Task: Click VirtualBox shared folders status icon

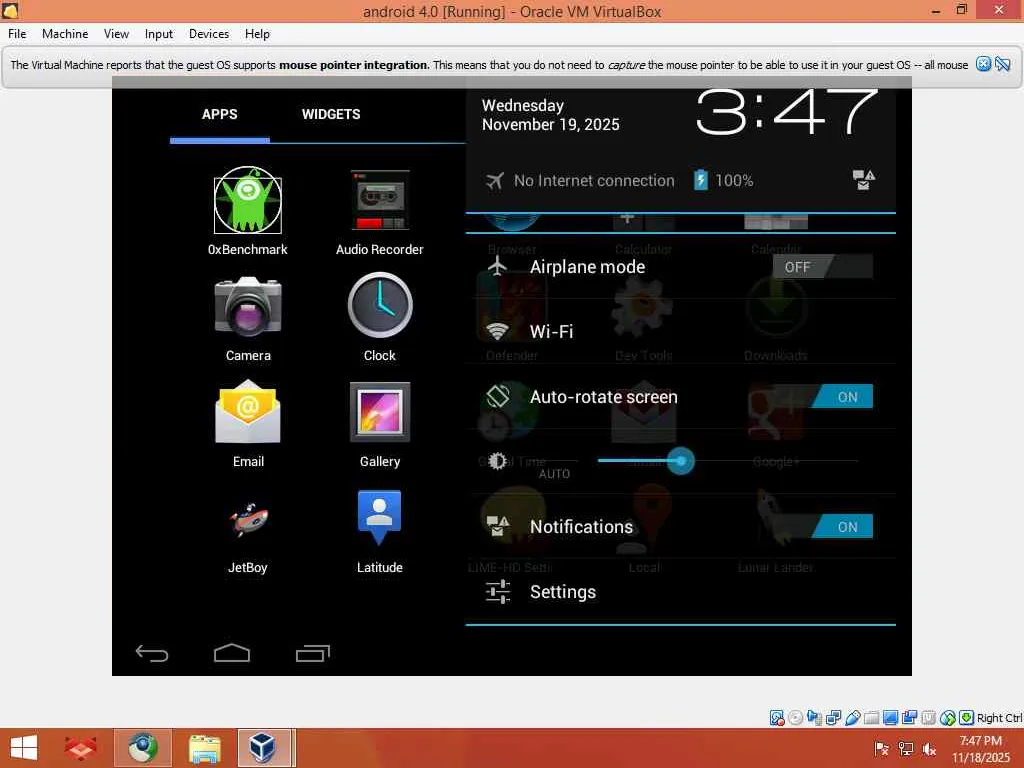Action: coord(871,718)
